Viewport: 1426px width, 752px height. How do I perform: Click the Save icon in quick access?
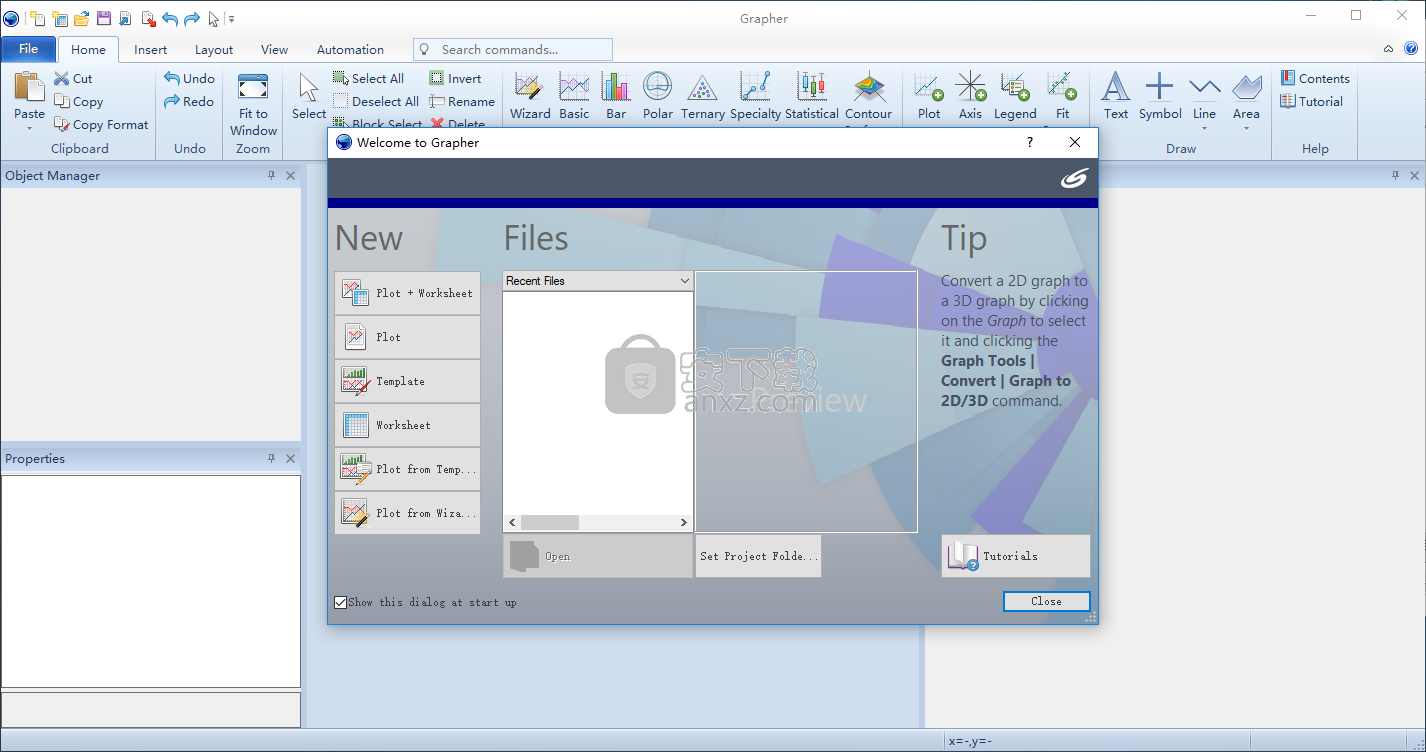point(103,18)
